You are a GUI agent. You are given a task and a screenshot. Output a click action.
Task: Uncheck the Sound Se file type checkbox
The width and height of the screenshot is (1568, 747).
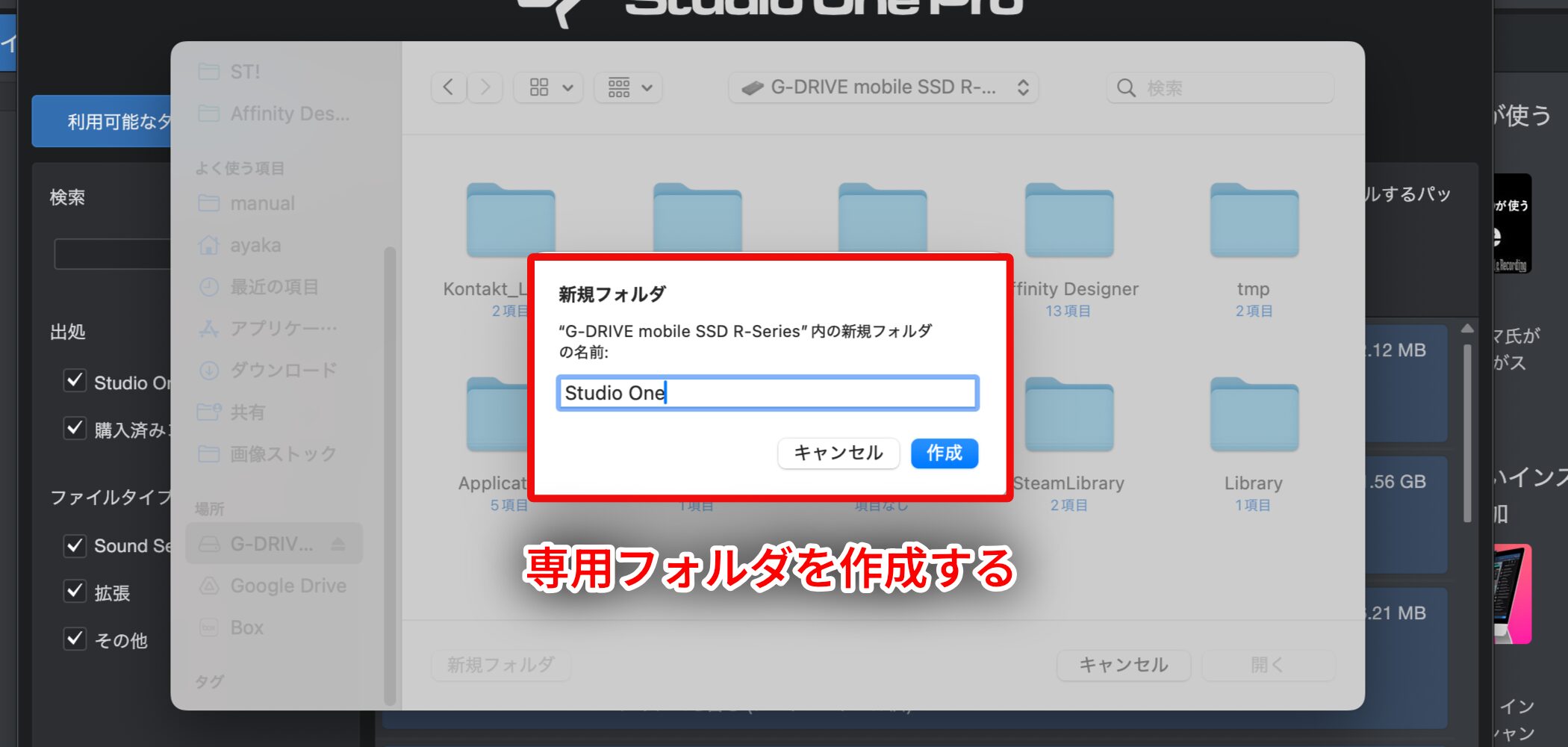(x=75, y=545)
